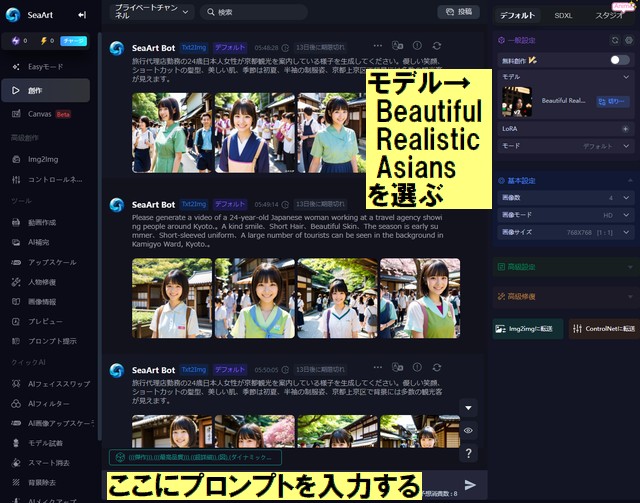The image size is (640, 503).
Task: Click info icon on third SeaArt Bot post
Action: [x=417, y=367]
